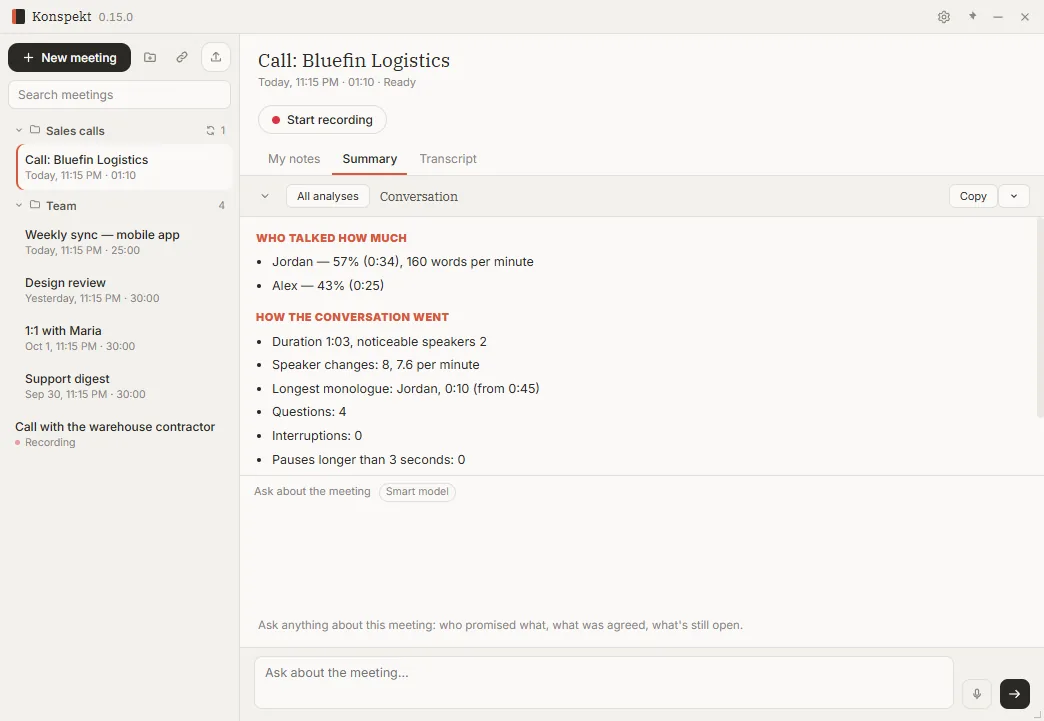Image resolution: width=1044 pixels, height=721 pixels.
Task: Send the question with the arrow button
Action: pos(1015,694)
